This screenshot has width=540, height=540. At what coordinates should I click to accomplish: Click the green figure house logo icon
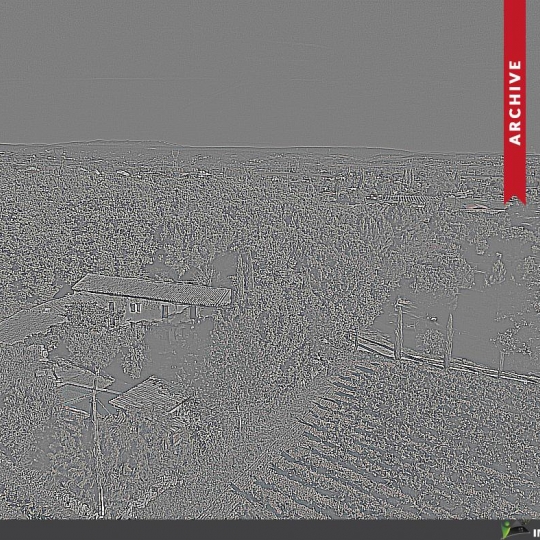(516, 530)
